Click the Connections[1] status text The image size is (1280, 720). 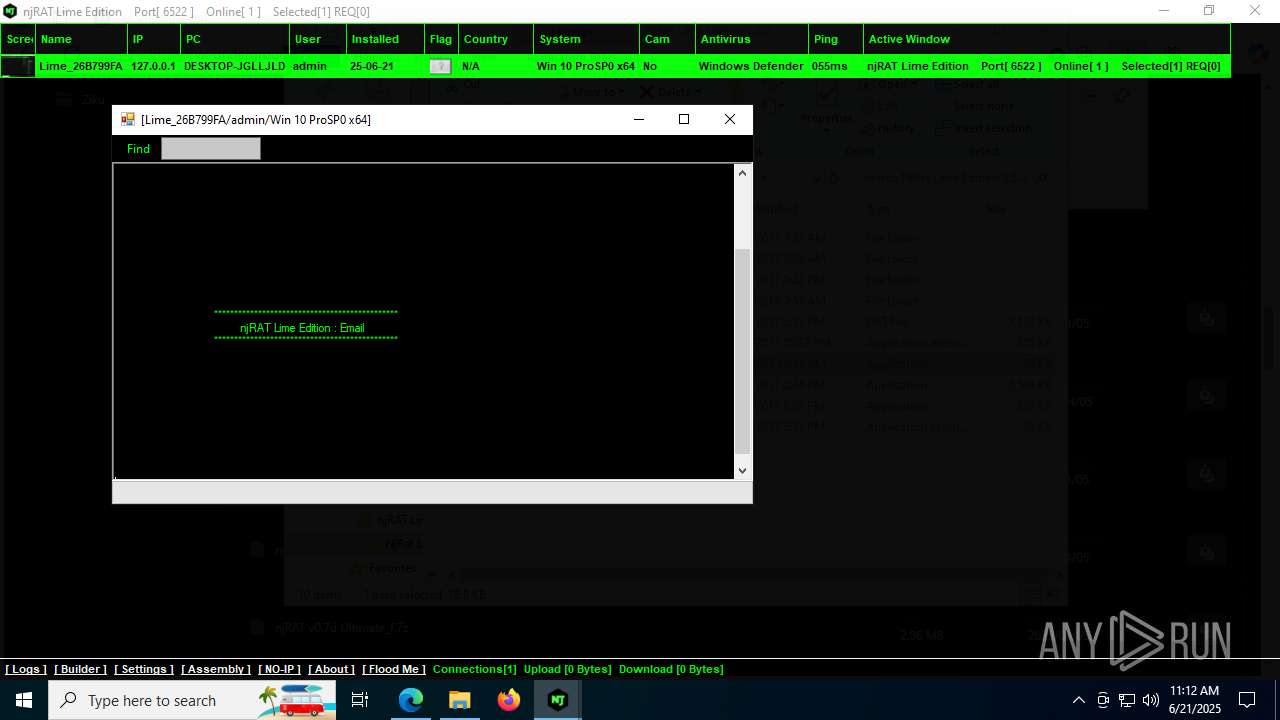(475, 669)
